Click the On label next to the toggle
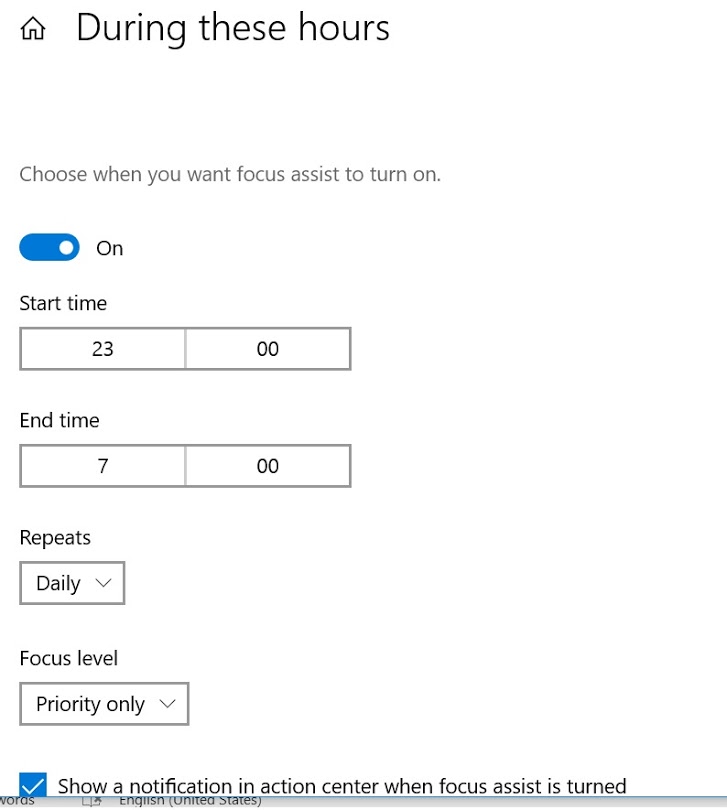727x810 pixels. (x=110, y=248)
